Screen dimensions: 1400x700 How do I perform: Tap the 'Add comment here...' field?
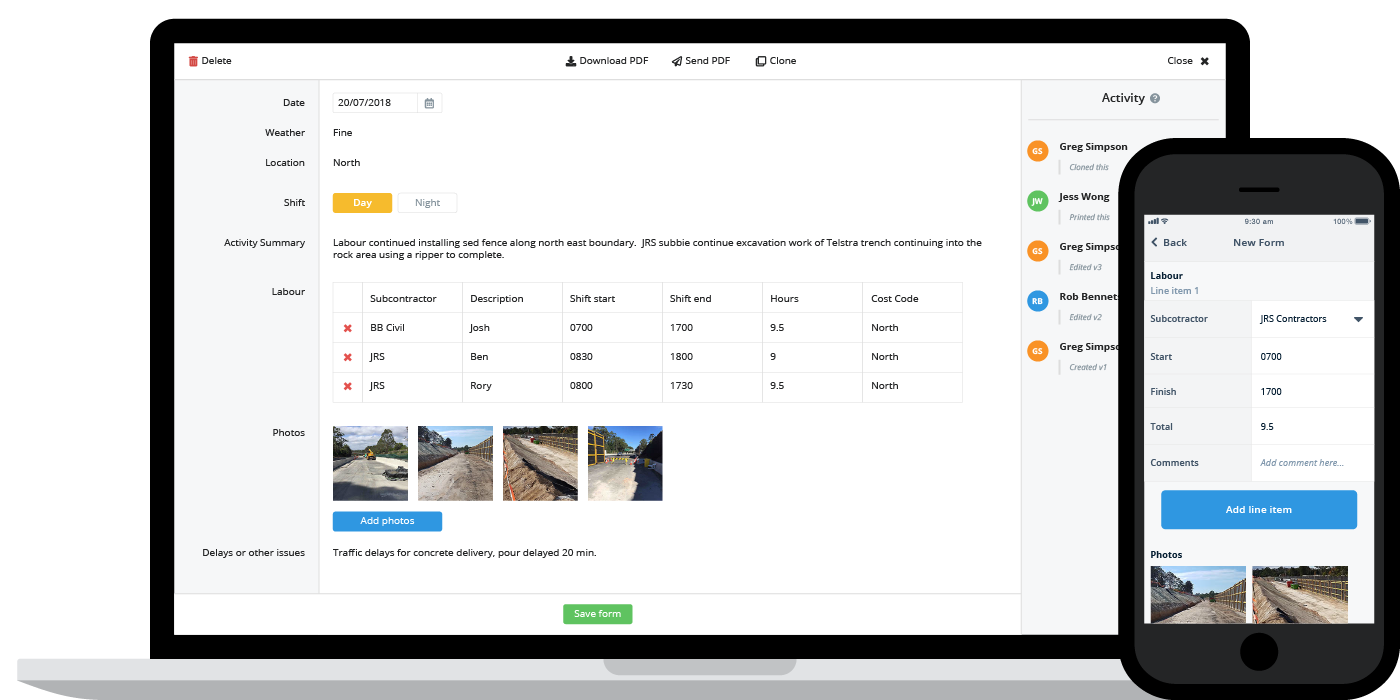[1312, 463]
